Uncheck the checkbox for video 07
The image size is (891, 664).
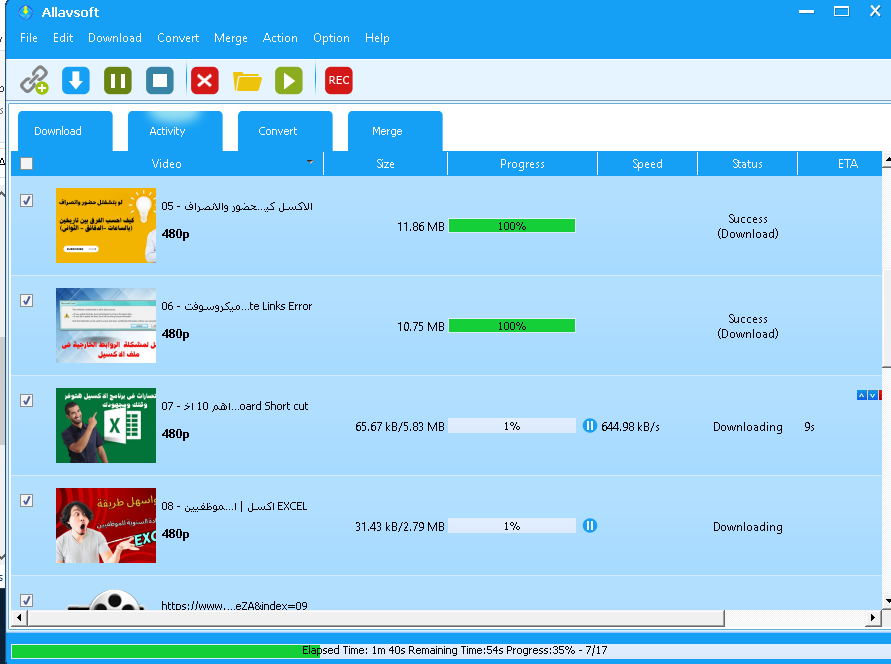(27, 401)
